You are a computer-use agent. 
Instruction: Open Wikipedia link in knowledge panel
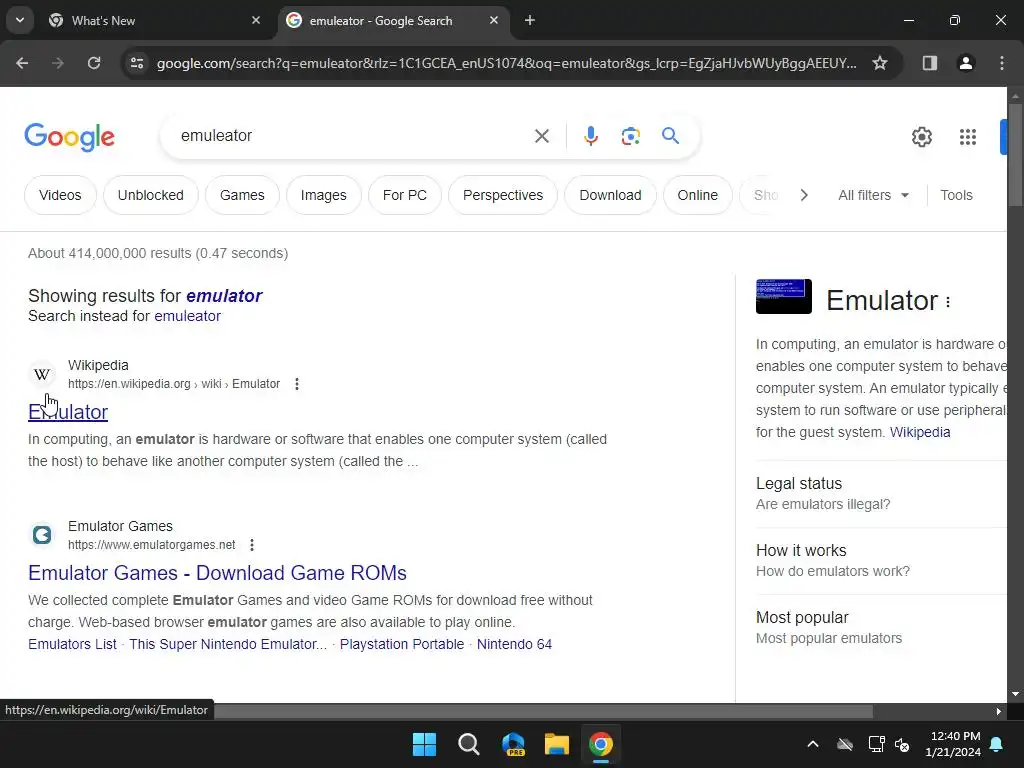click(920, 432)
